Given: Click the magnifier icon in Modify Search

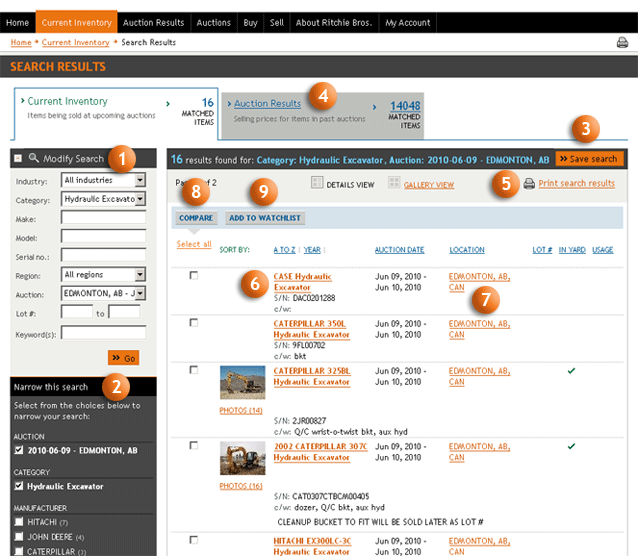Looking at the screenshot, I should point(34,158).
